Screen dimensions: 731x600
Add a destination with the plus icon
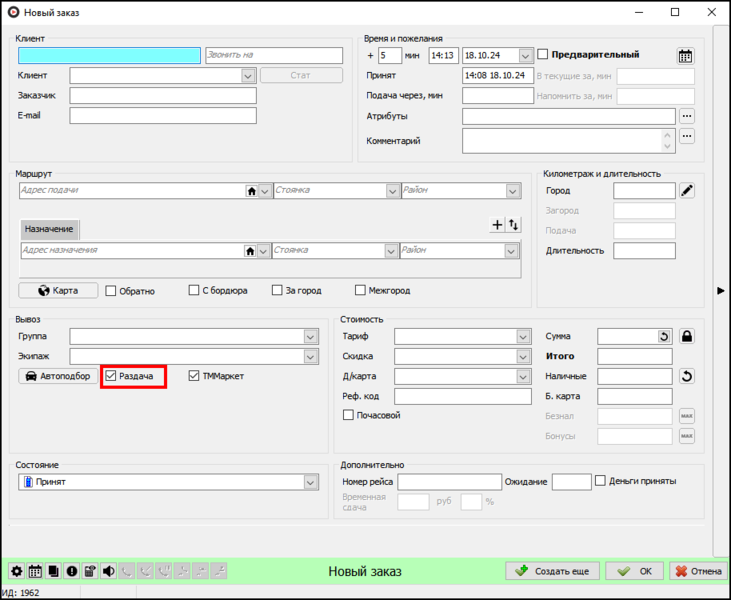[497, 225]
